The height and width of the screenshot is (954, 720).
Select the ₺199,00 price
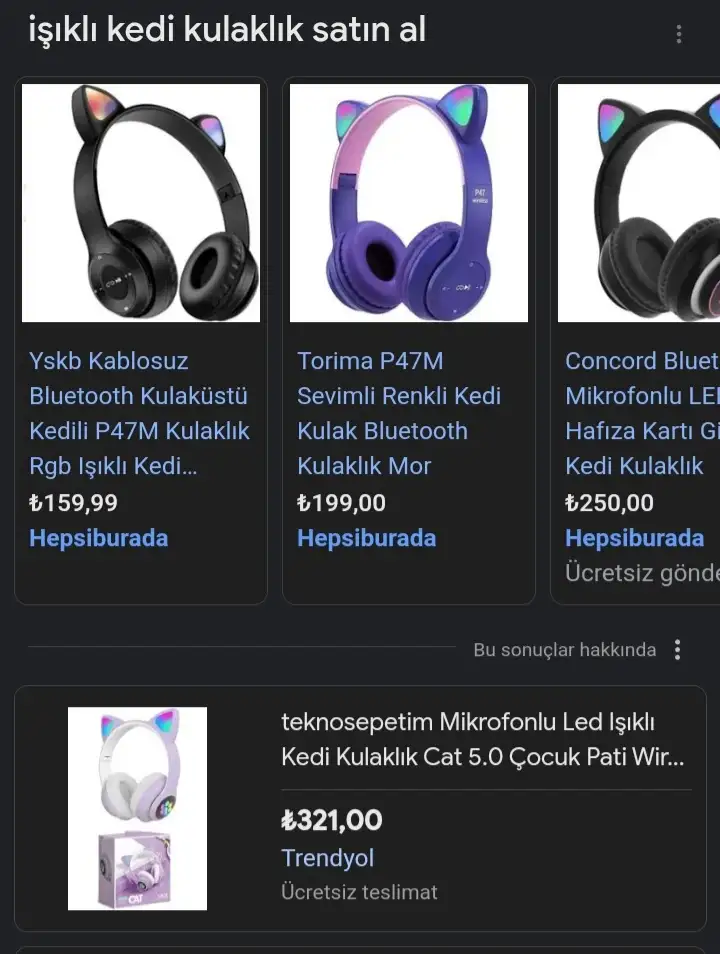click(x=341, y=503)
